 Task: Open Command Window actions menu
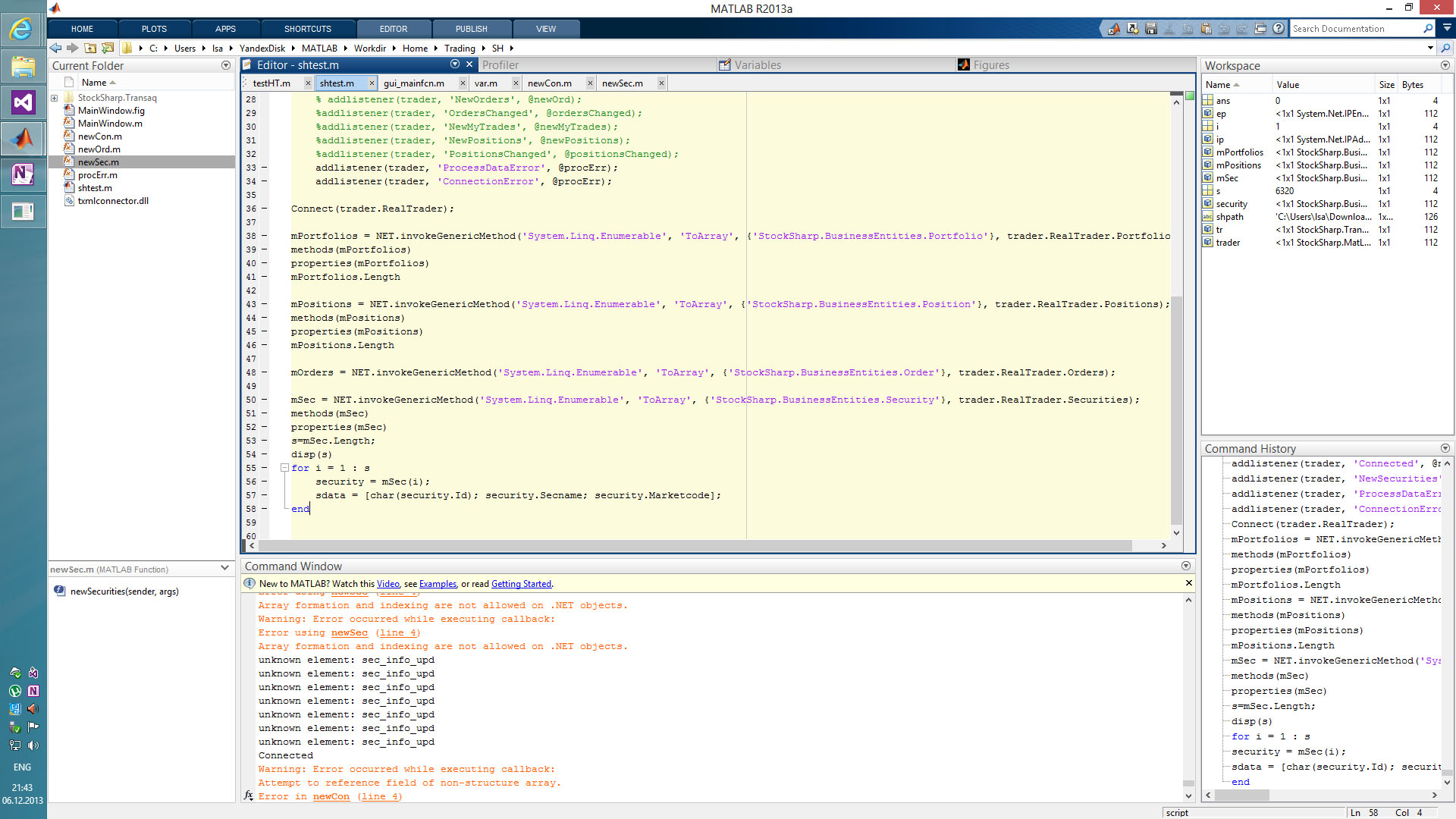pos(1186,566)
